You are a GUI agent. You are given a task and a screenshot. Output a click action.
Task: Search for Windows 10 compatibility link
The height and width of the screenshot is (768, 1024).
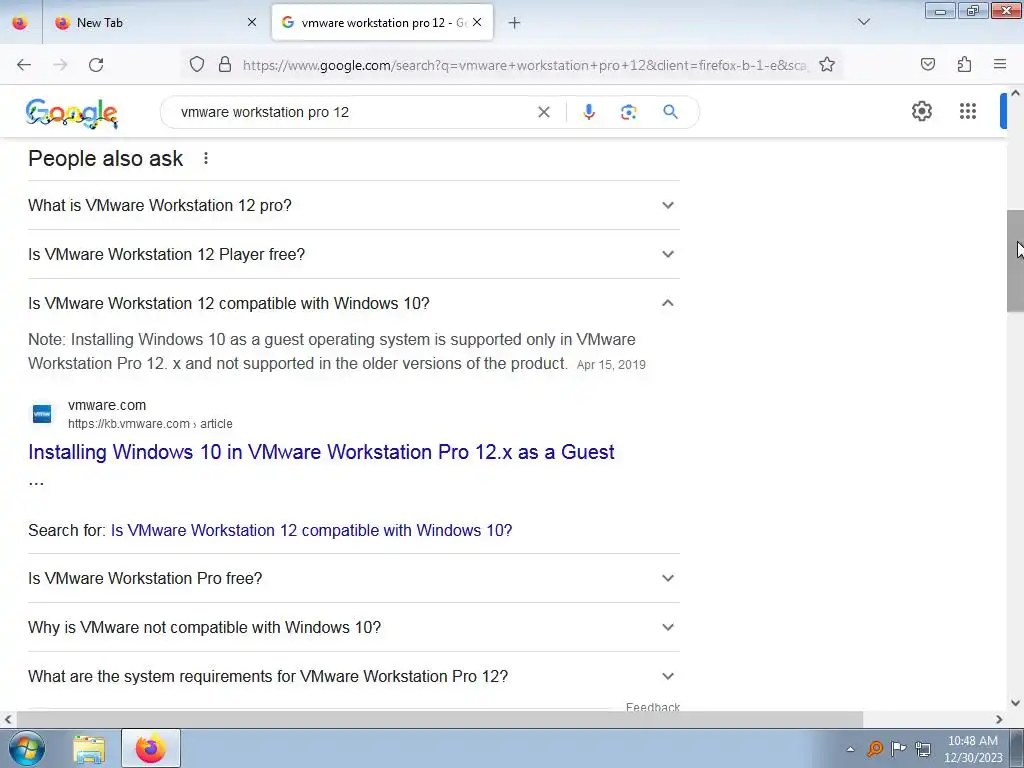(312, 530)
